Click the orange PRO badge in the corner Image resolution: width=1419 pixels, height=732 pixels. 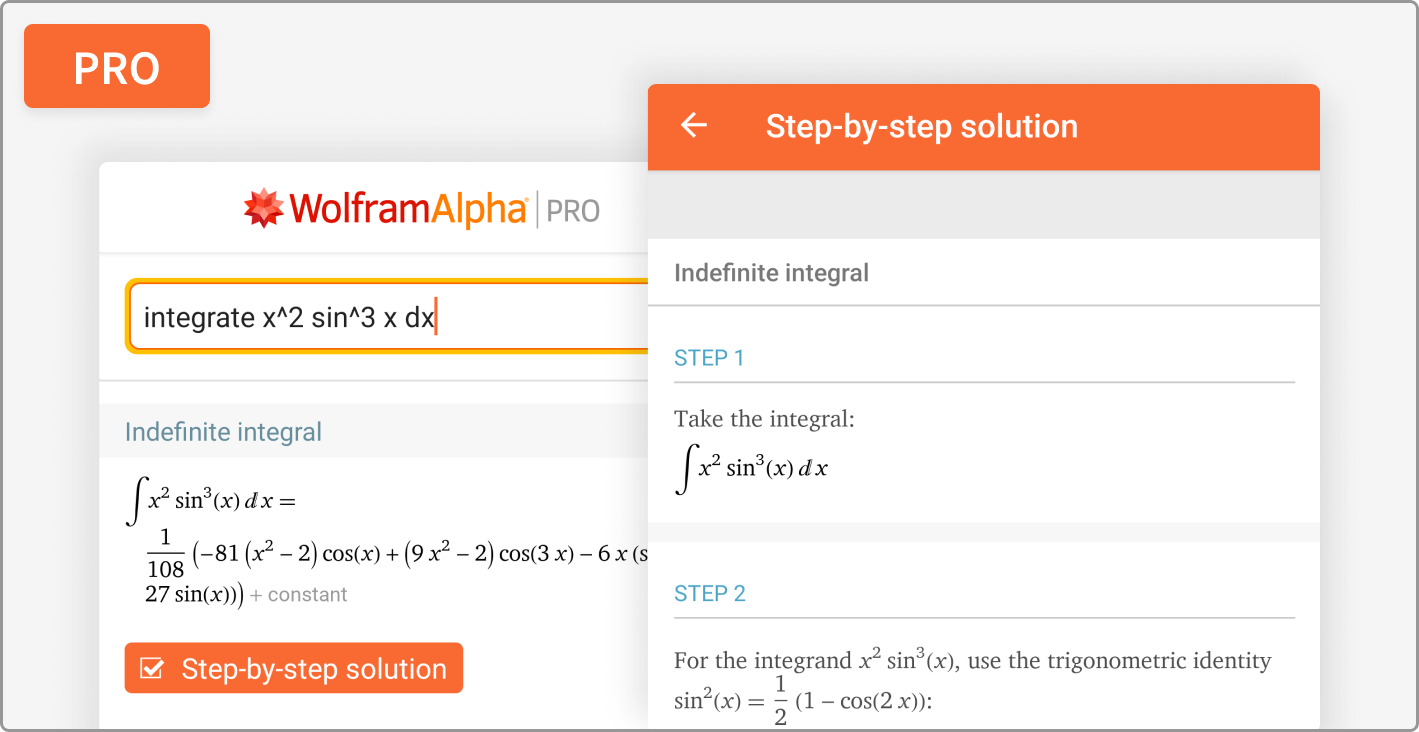click(117, 66)
